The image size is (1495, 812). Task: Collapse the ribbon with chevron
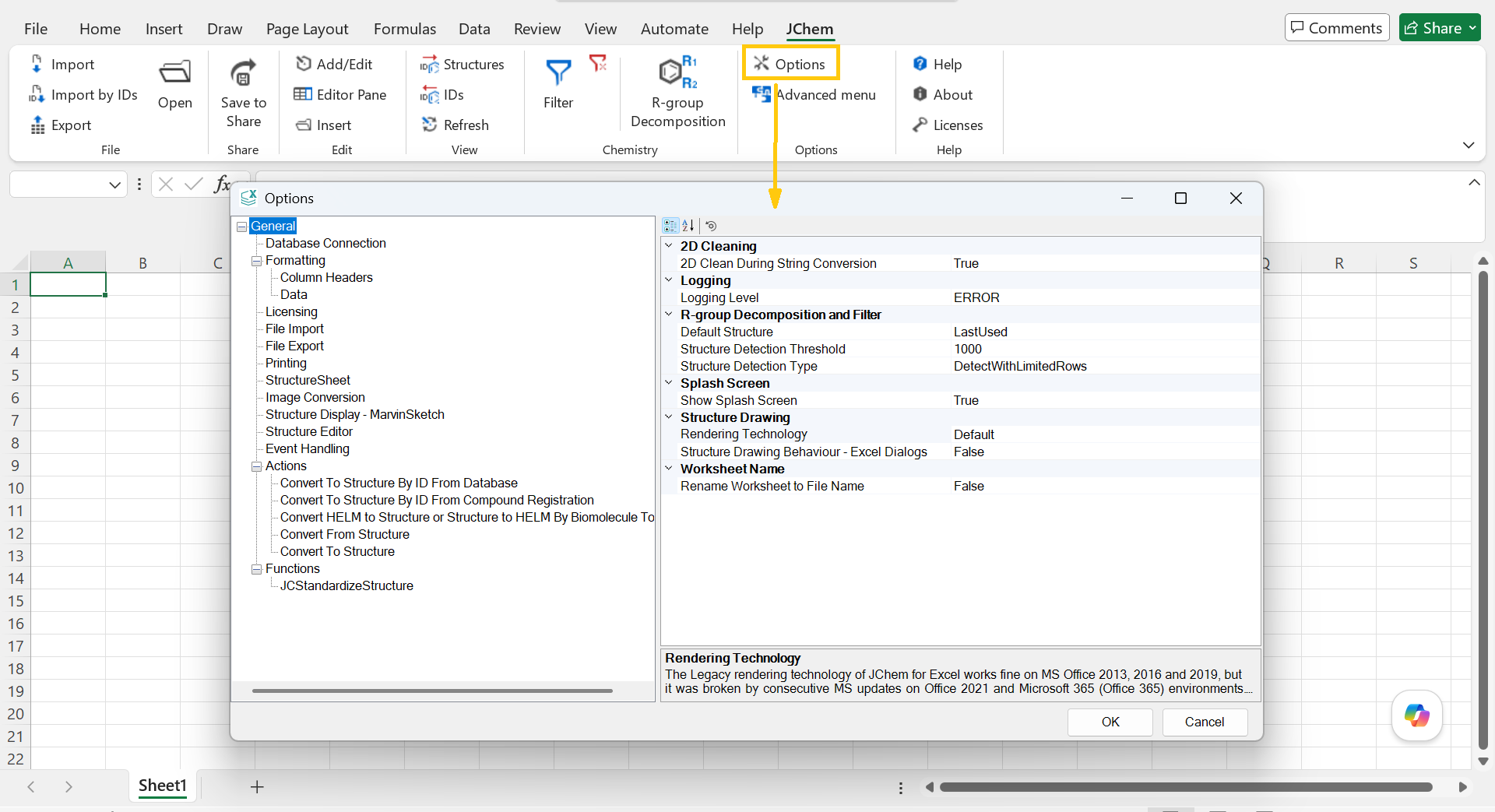(1469, 145)
